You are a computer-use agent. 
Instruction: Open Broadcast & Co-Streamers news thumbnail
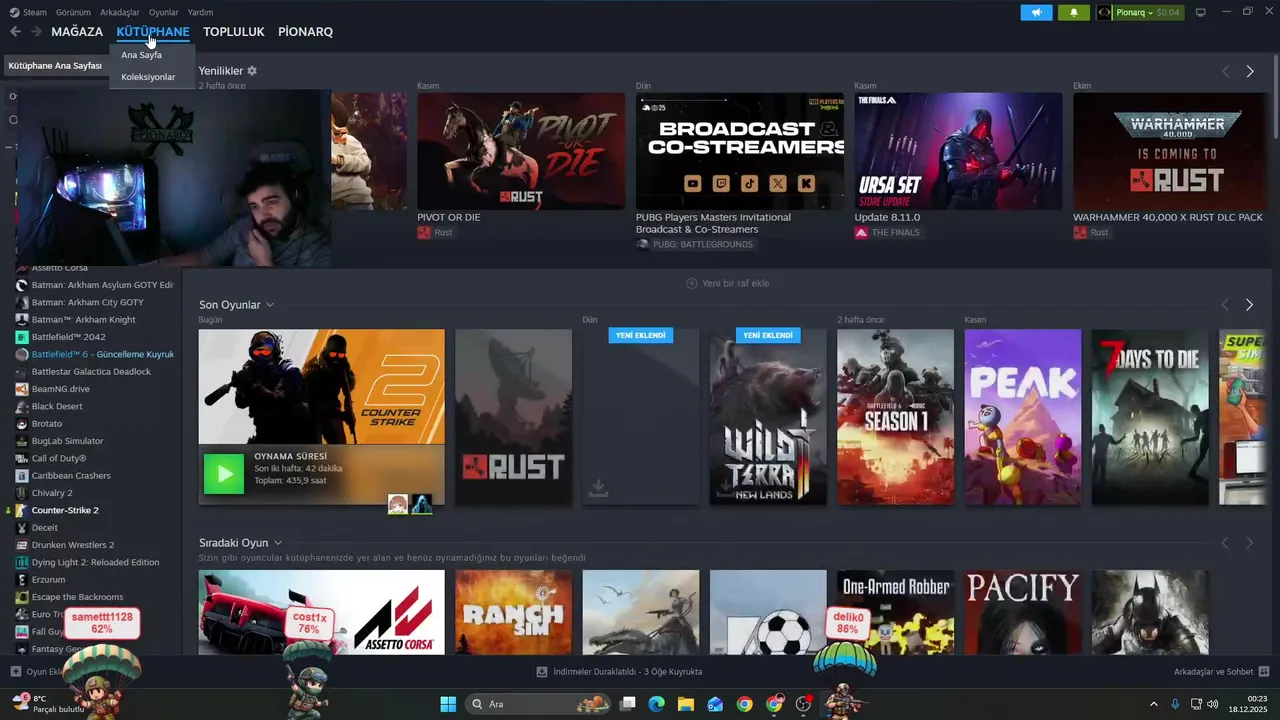740,151
